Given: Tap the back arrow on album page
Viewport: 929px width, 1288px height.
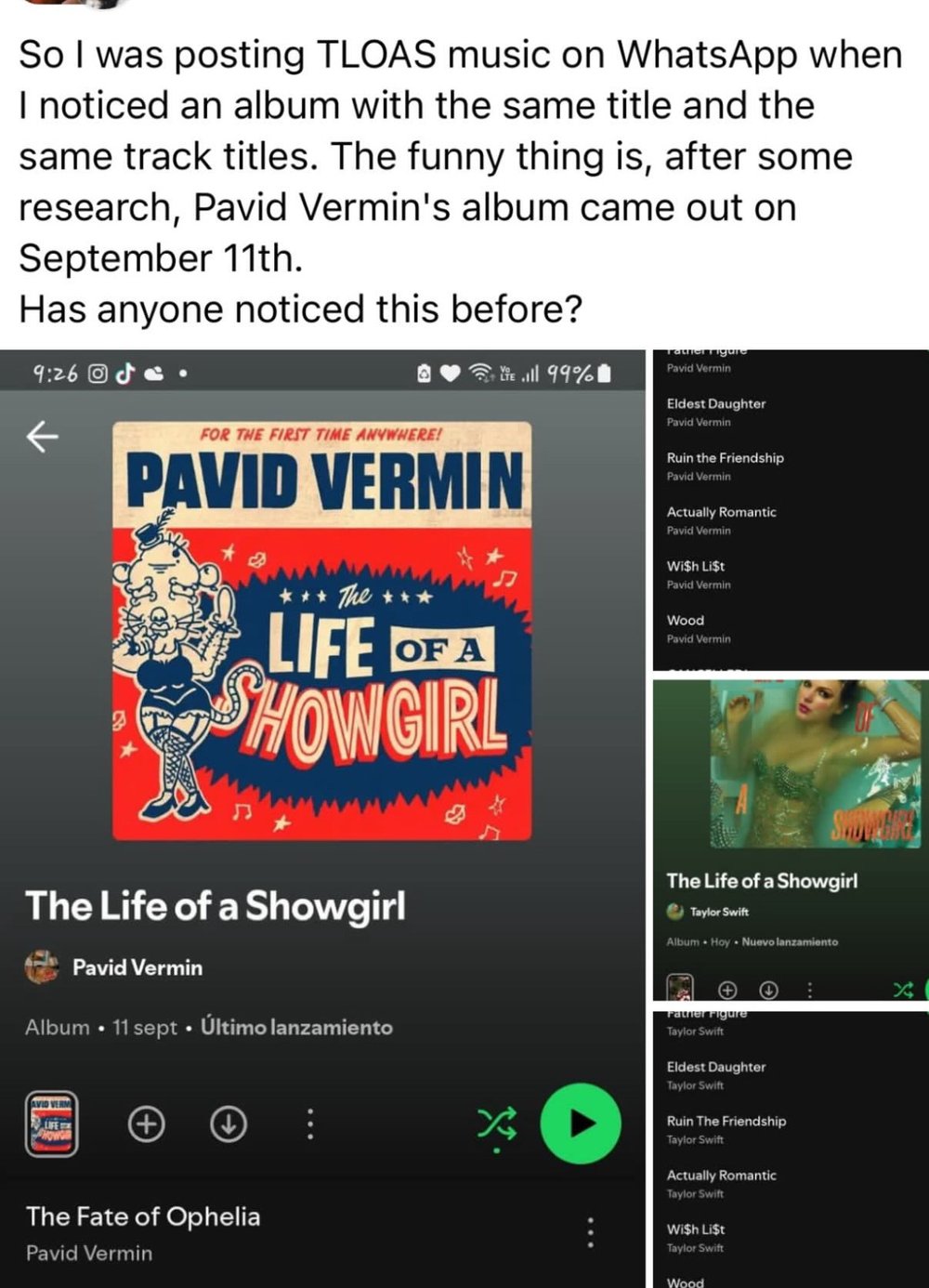Looking at the screenshot, I should coord(43,435).
